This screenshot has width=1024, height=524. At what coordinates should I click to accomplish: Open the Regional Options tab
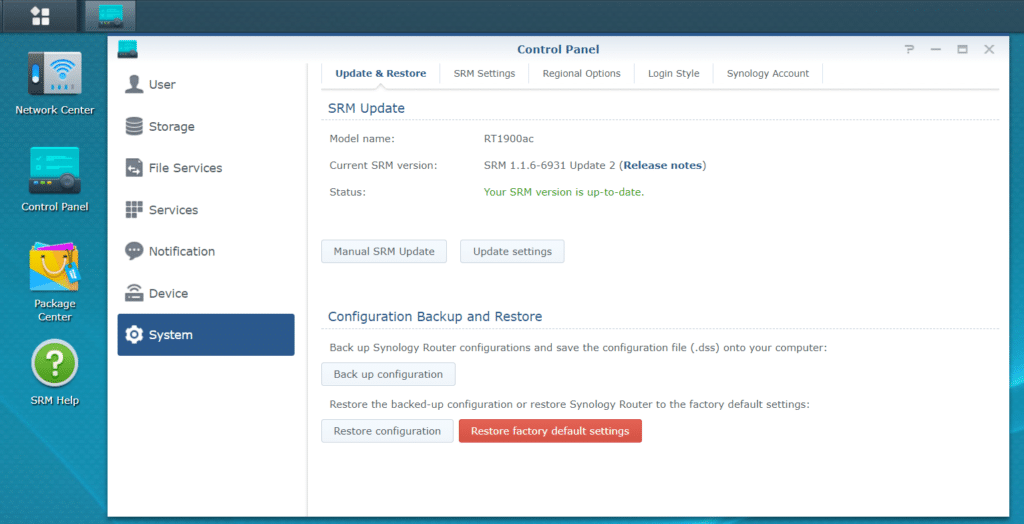581,74
